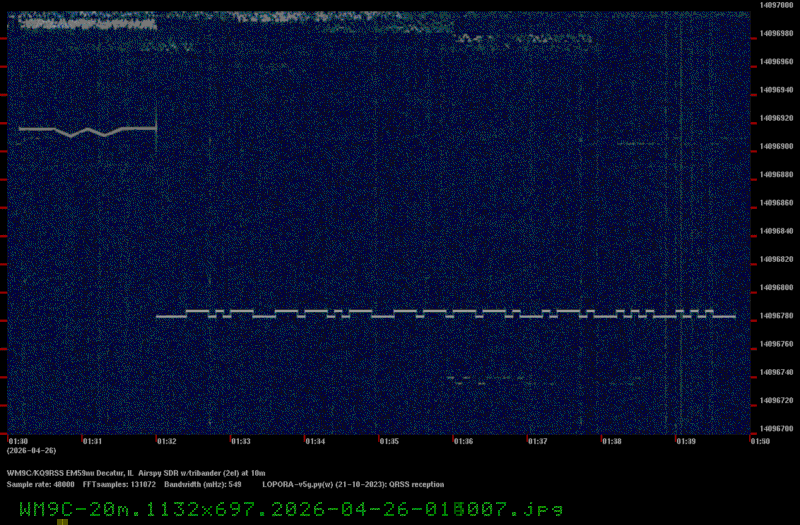Screen dimensions: 800x525
Task: Click the 01:38 time axis label
Action: (x=612, y=441)
